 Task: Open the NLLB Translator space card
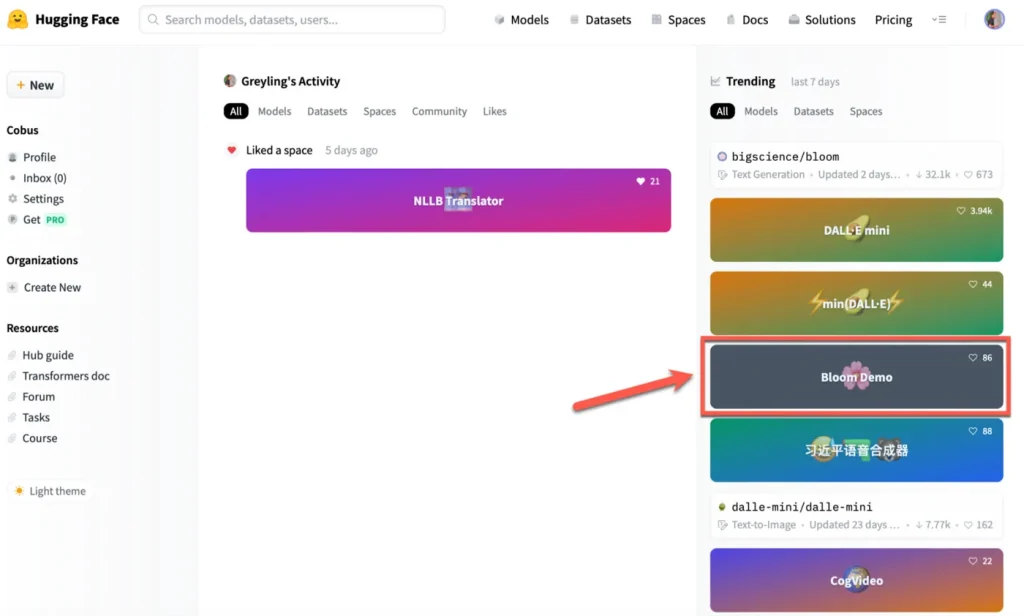tap(458, 201)
